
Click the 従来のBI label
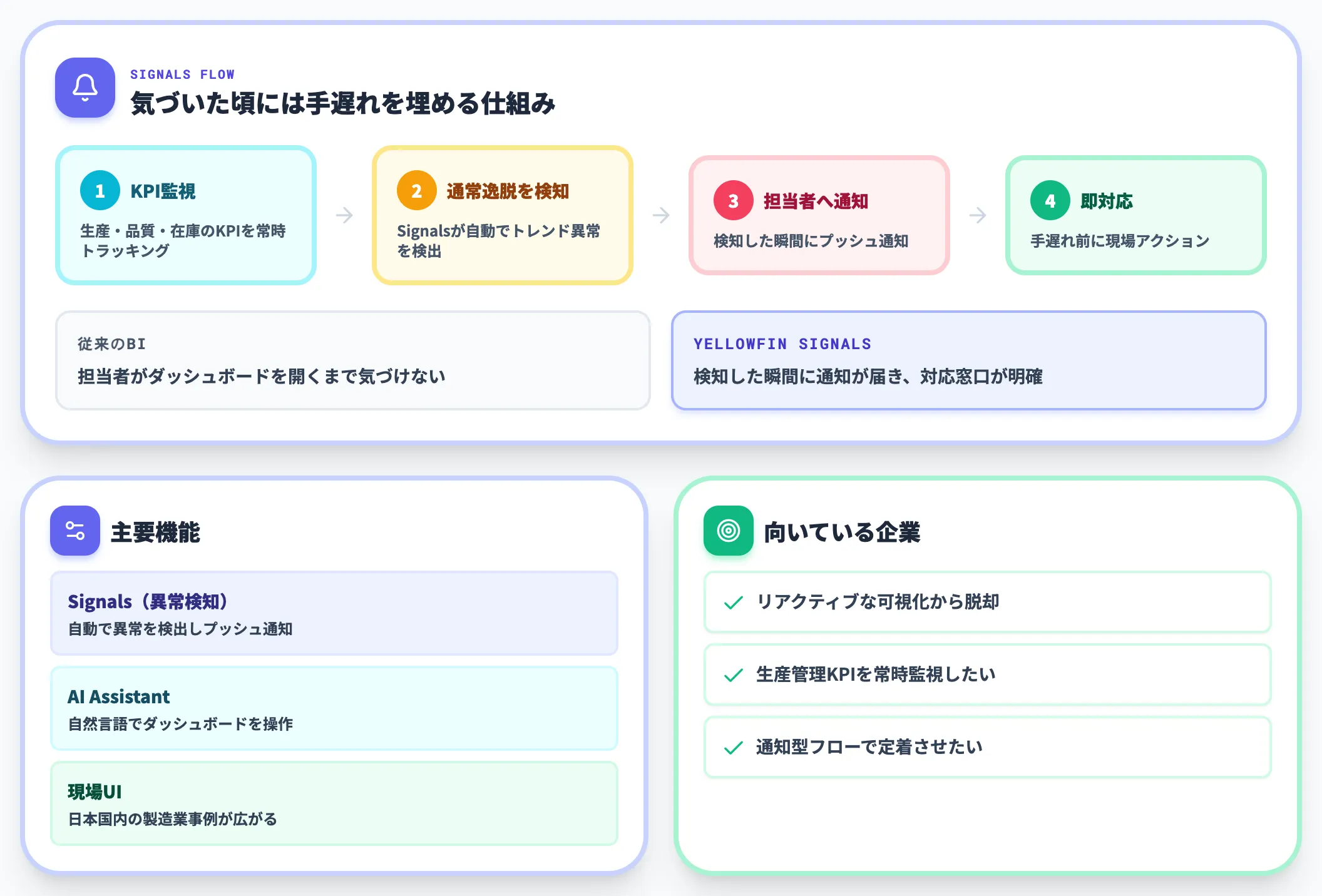[x=112, y=344]
